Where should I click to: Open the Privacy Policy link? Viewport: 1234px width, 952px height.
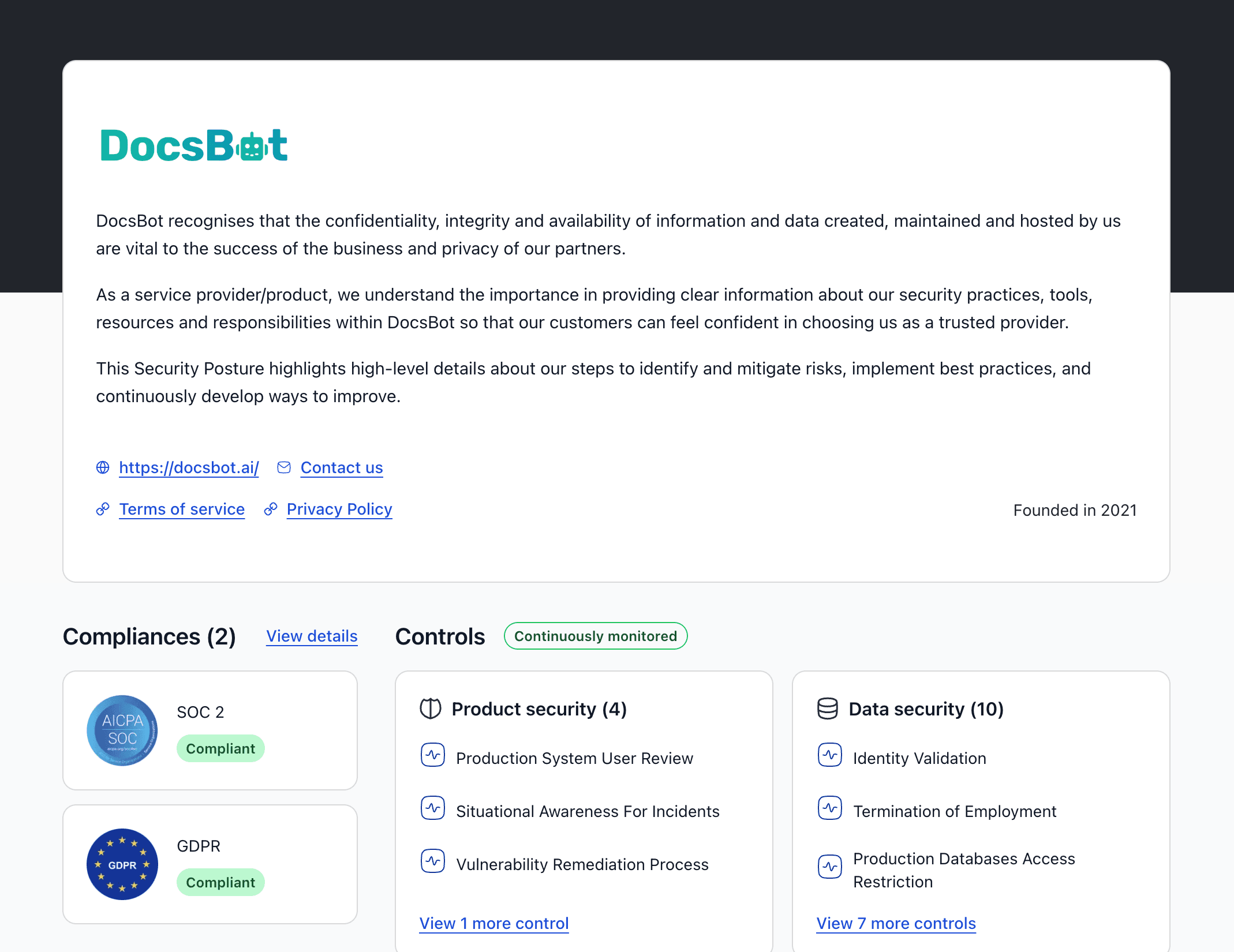point(339,509)
